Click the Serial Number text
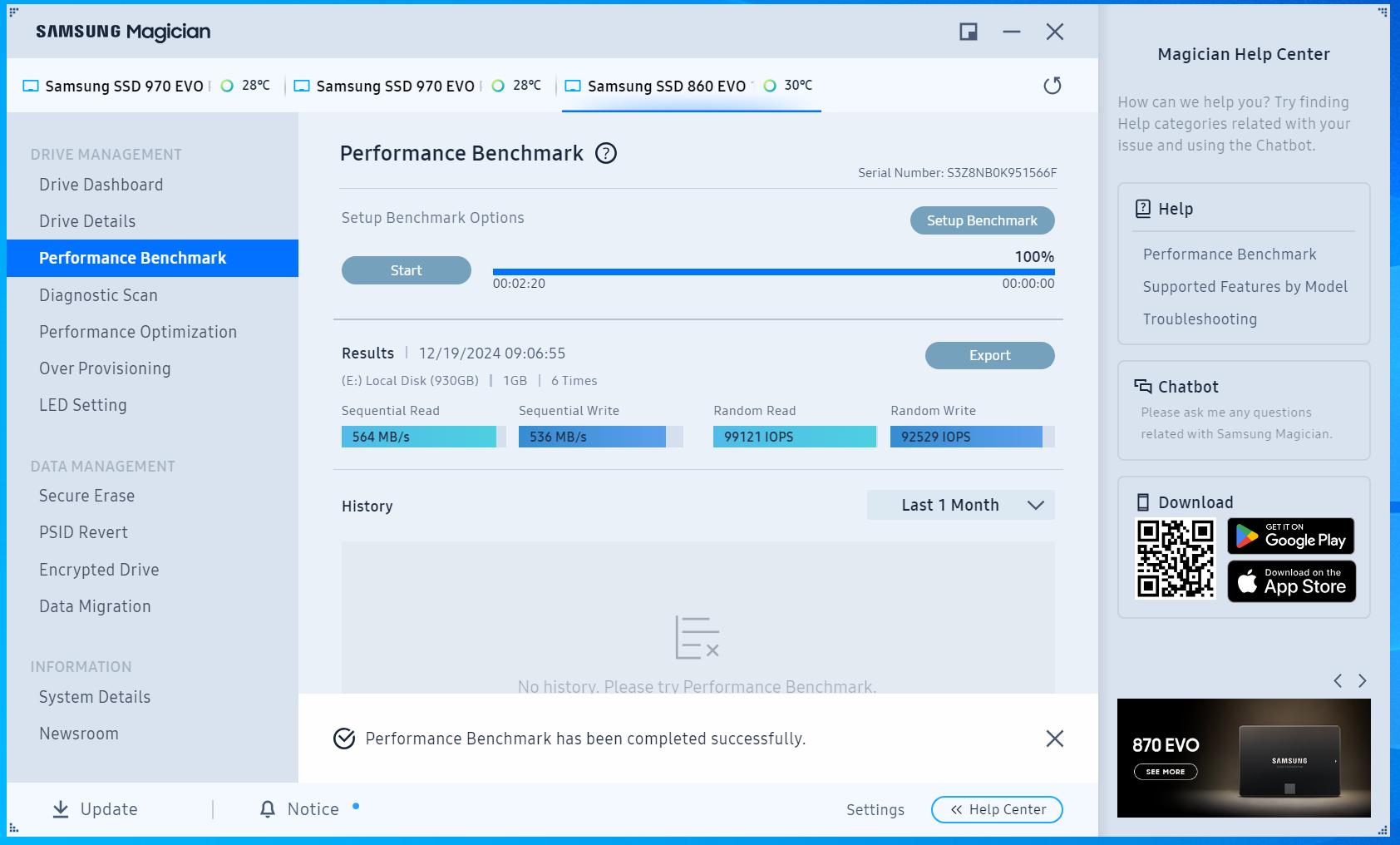 pos(958,173)
